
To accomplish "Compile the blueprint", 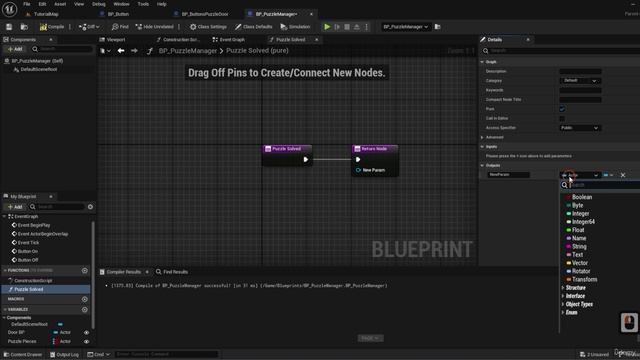I will point(52,27).
